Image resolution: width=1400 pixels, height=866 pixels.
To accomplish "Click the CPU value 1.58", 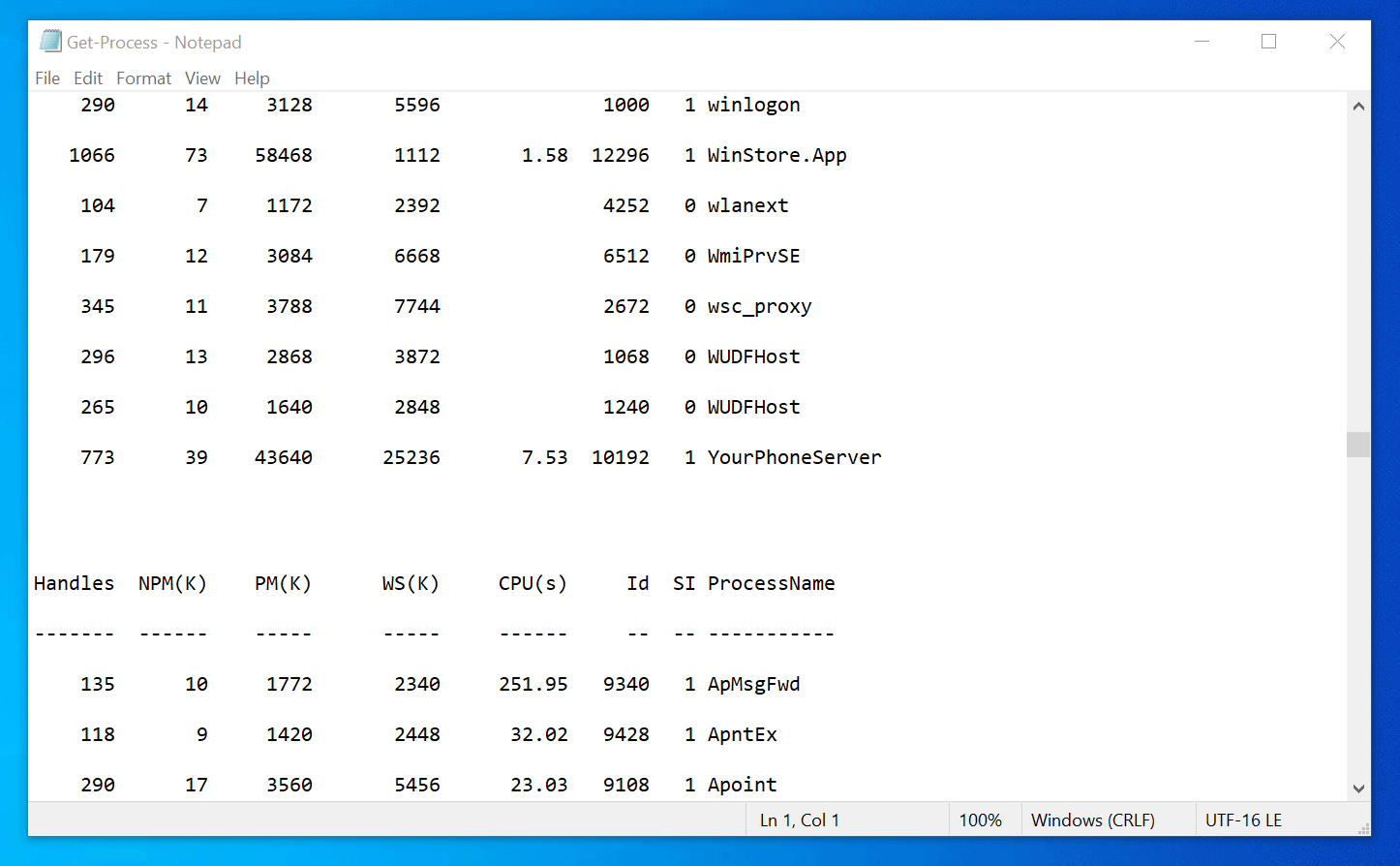I will pos(545,155).
